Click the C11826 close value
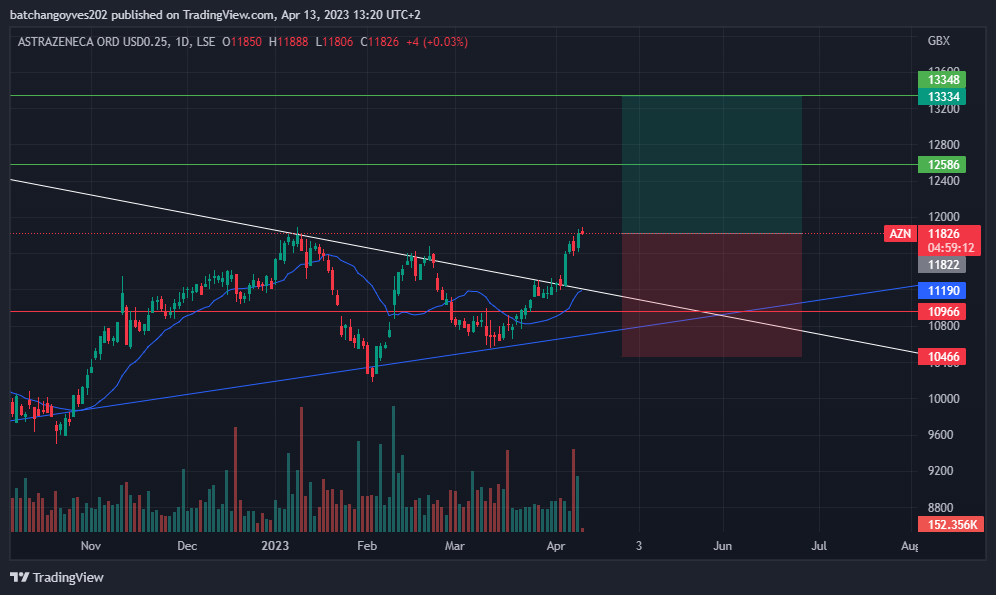Screen dimensions: 996x595 [379, 42]
